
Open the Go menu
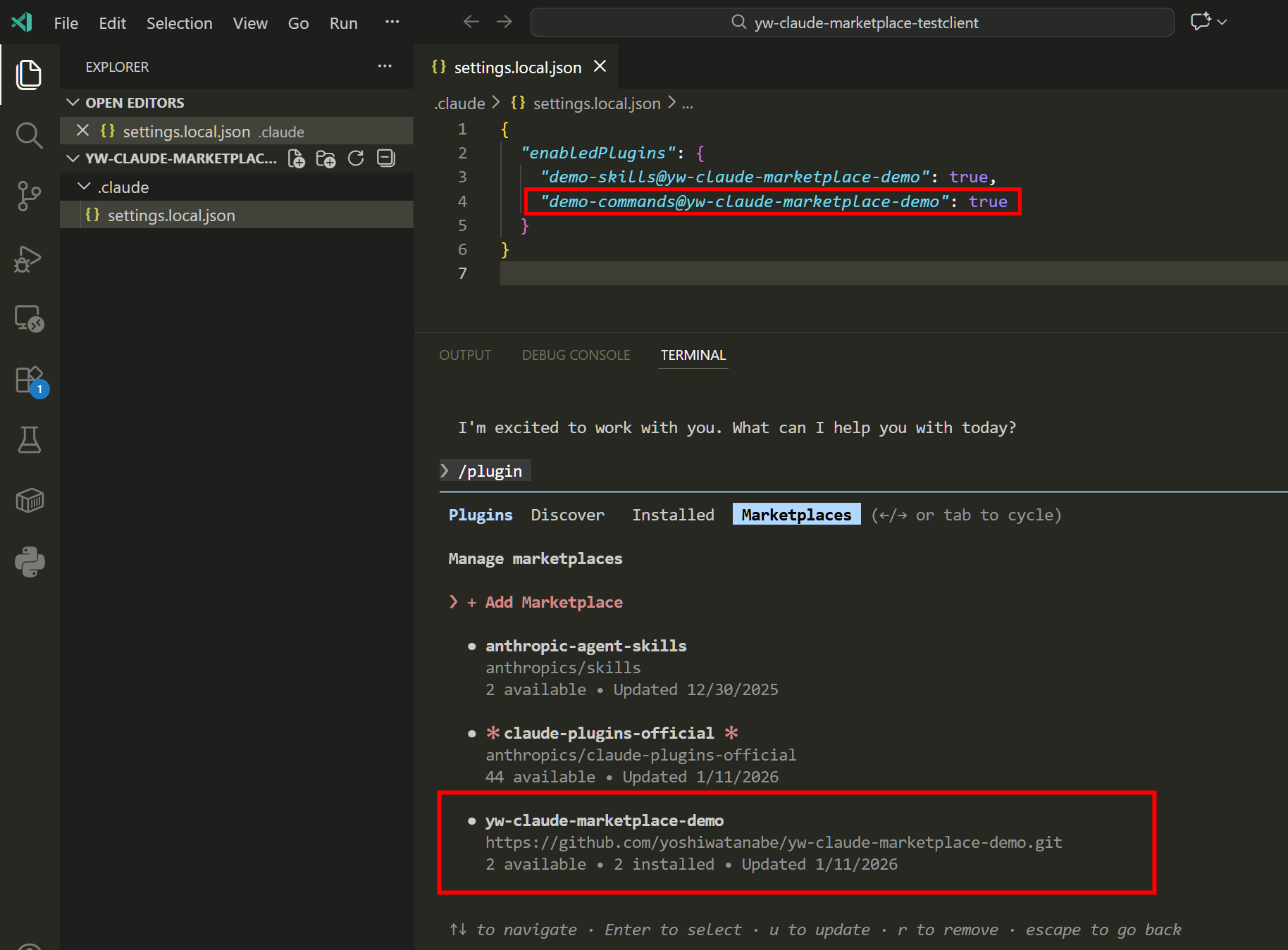298,23
